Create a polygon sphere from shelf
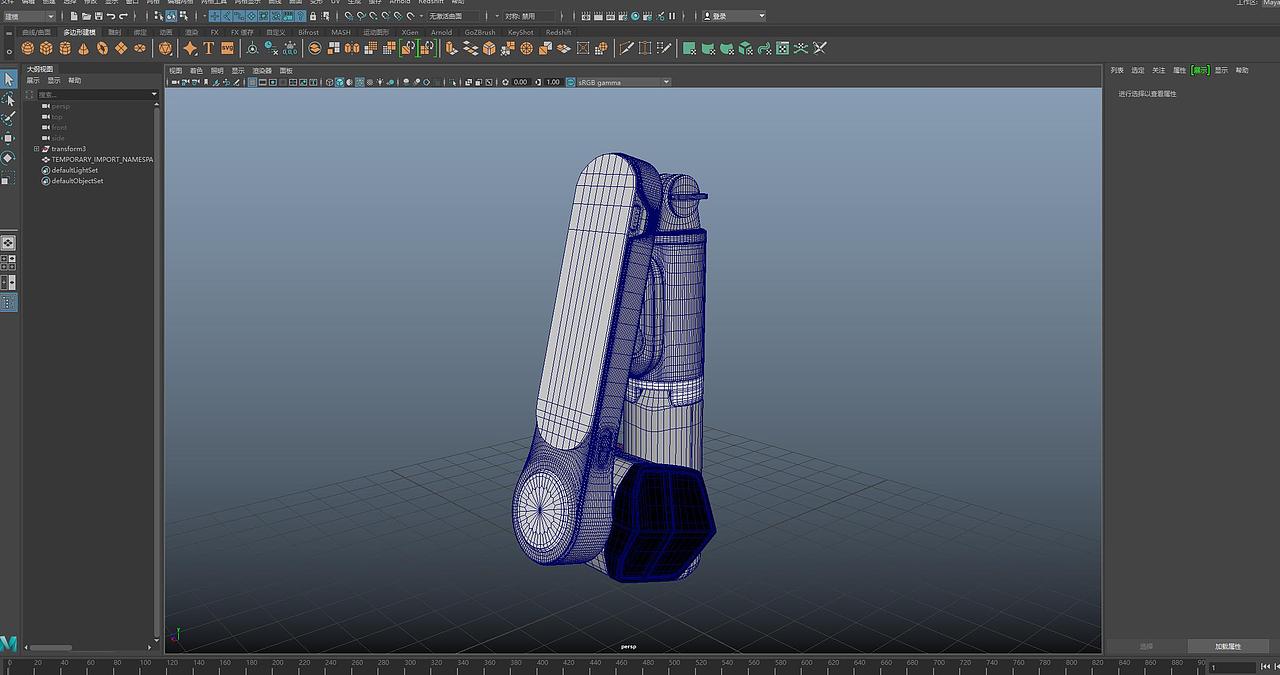Screen dimensions: 1280x675 tap(28, 48)
